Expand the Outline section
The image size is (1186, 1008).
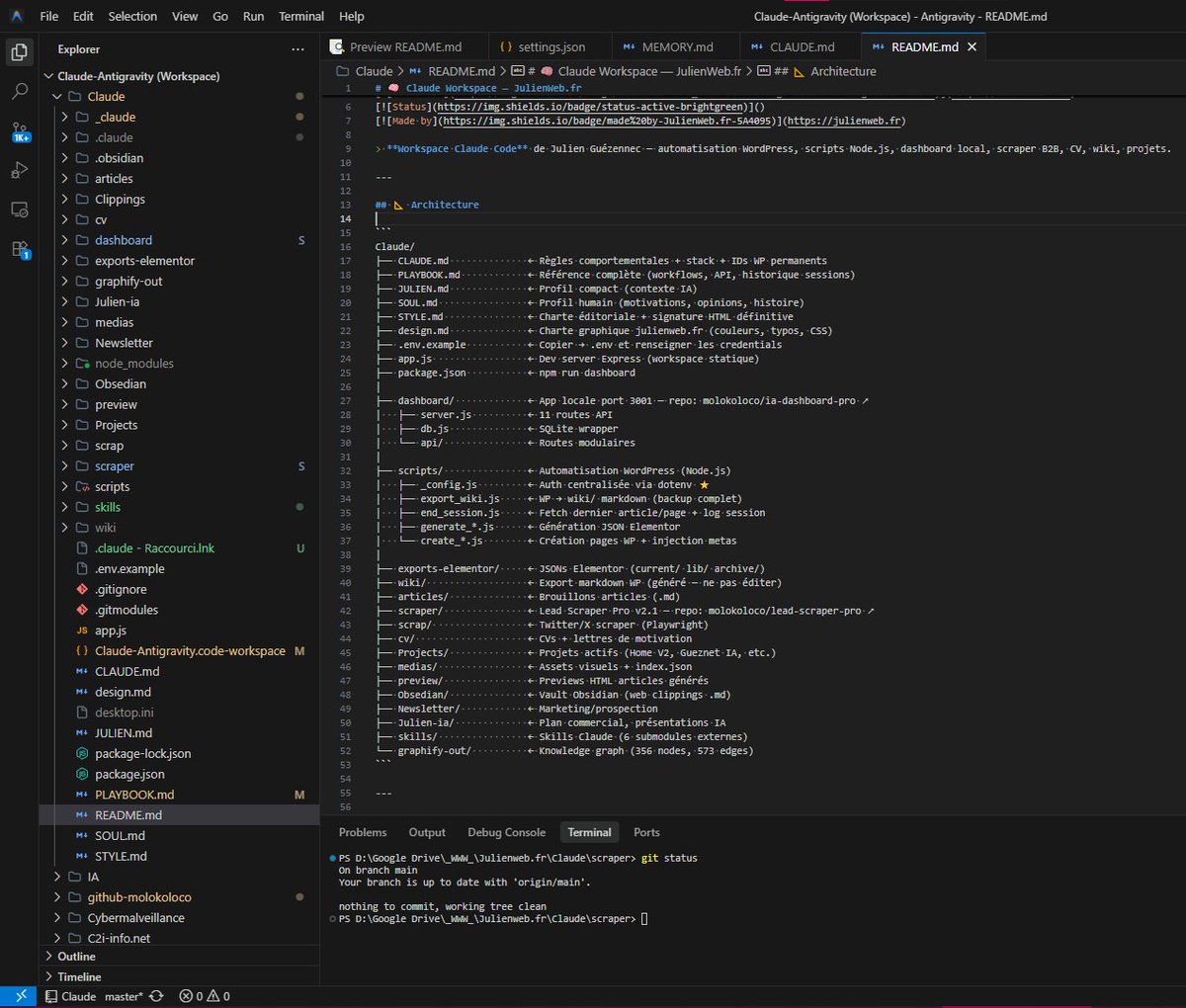(x=179, y=957)
